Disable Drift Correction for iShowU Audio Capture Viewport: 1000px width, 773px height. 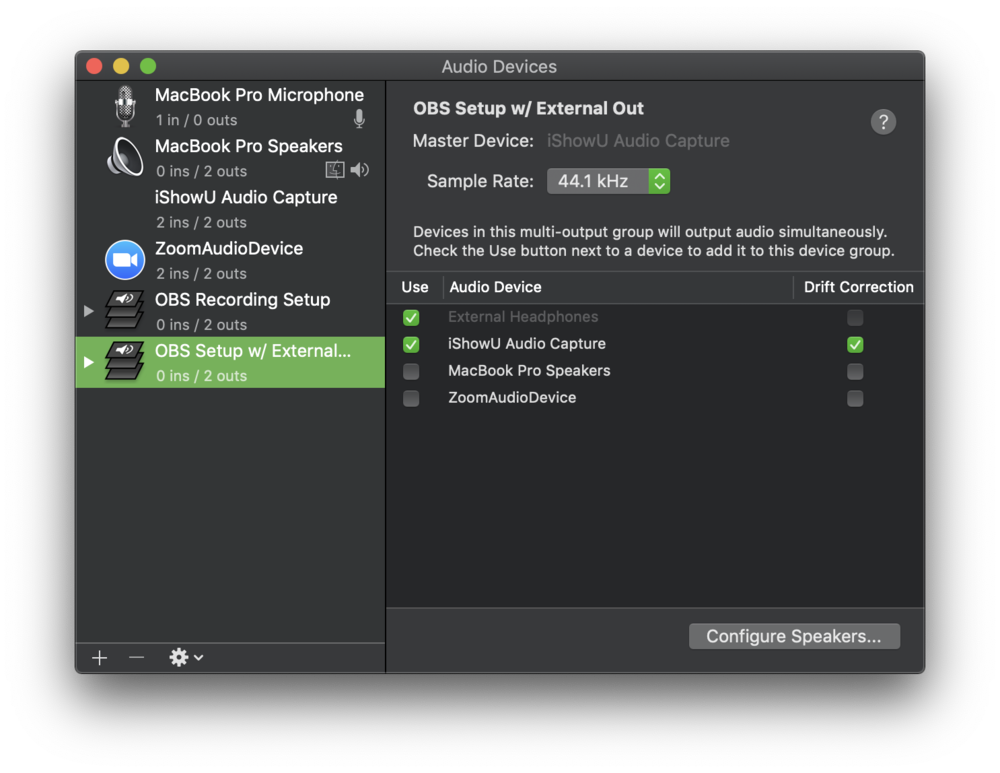(855, 344)
